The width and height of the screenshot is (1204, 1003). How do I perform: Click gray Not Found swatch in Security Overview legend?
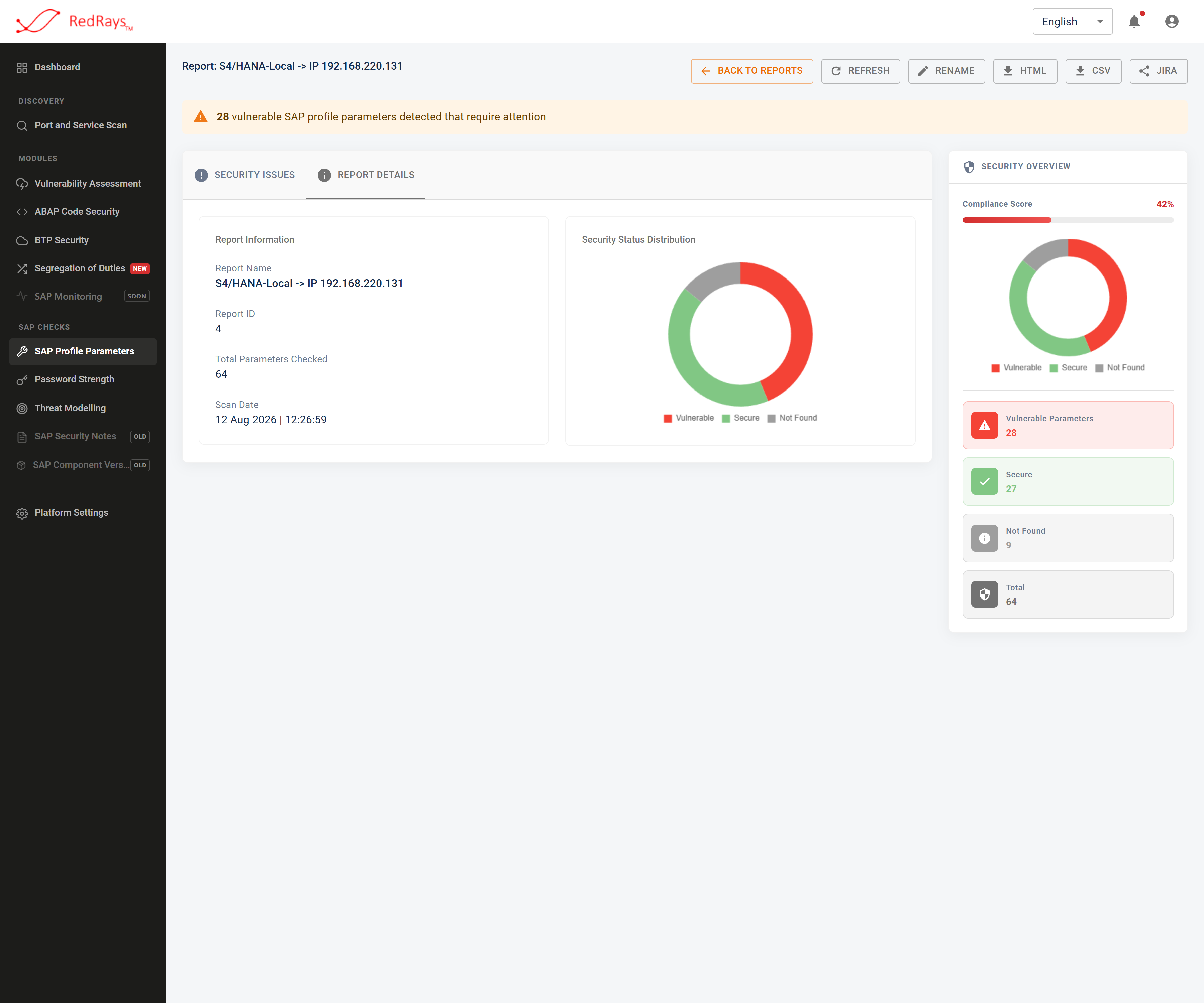pos(1099,368)
